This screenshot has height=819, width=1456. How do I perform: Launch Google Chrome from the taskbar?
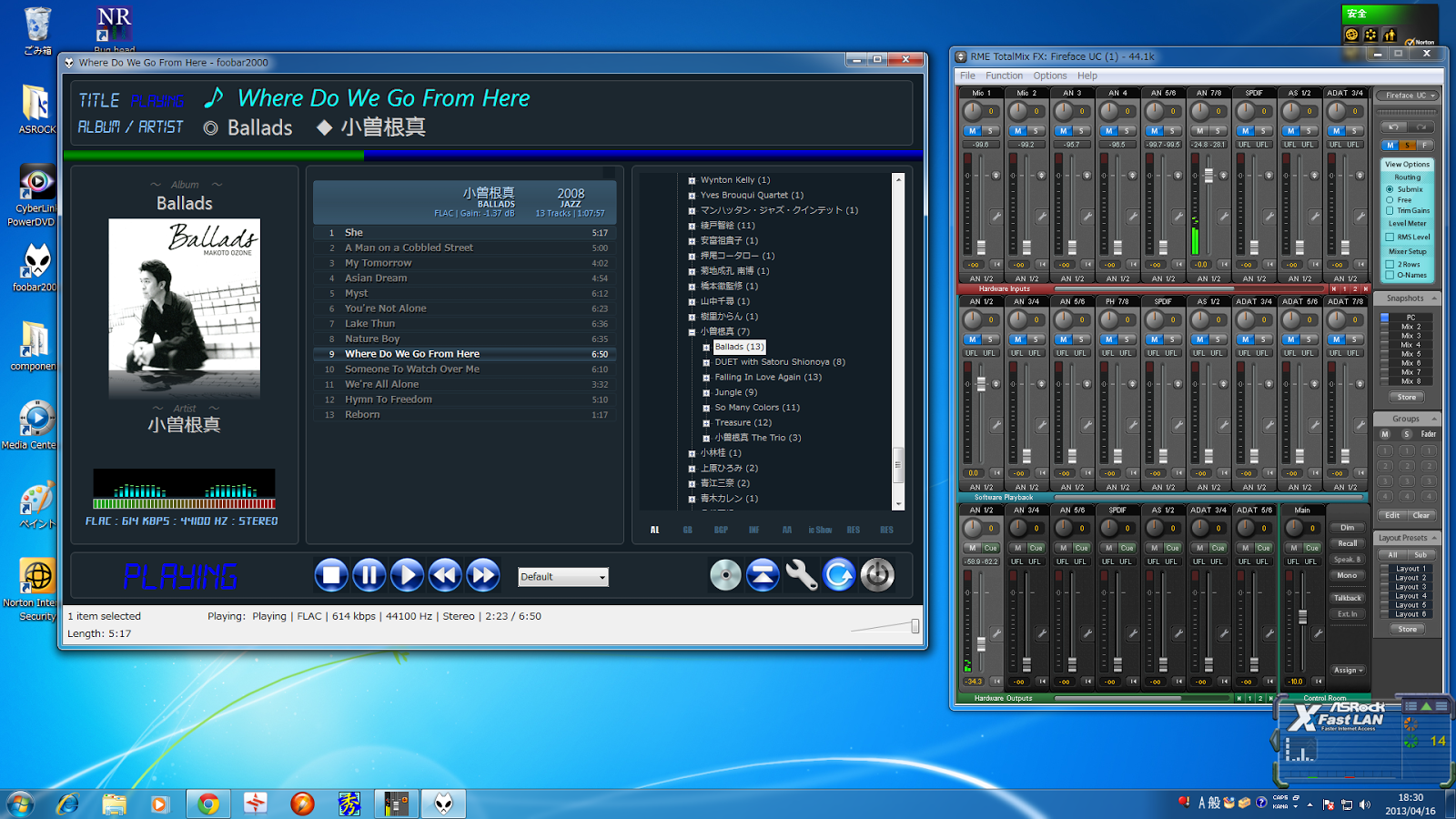(x=208, y=804)
